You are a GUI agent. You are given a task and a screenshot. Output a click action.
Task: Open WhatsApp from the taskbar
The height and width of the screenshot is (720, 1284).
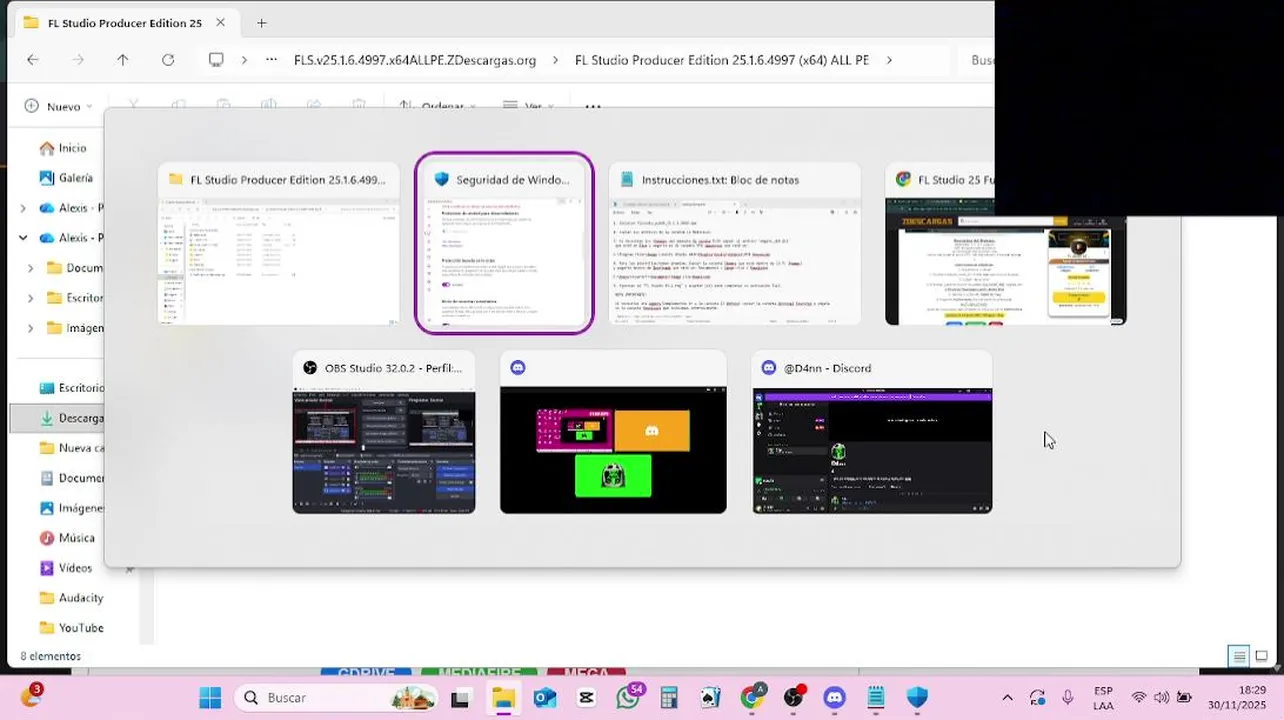pyautogui.click(x=629, y=697)
